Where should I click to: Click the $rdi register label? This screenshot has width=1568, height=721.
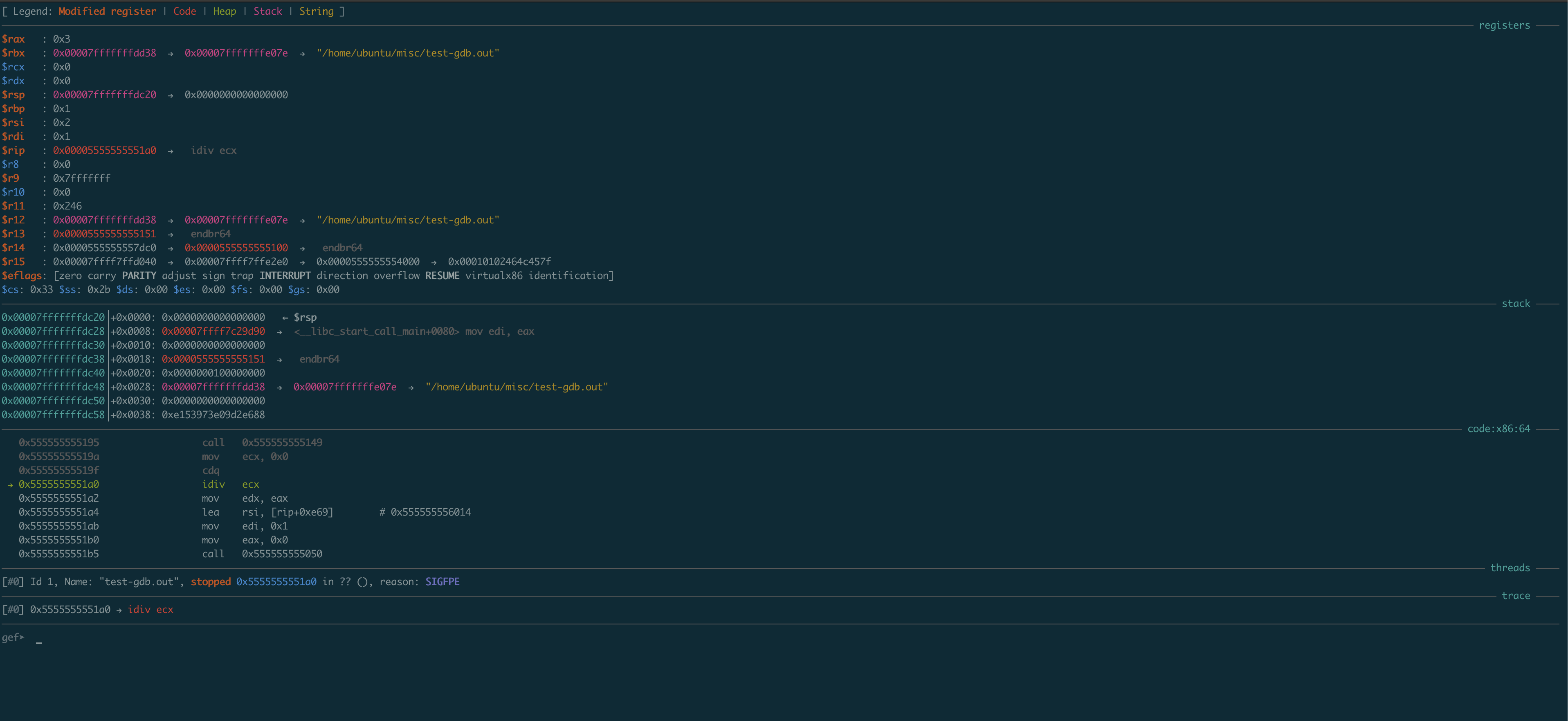[13, 136]
